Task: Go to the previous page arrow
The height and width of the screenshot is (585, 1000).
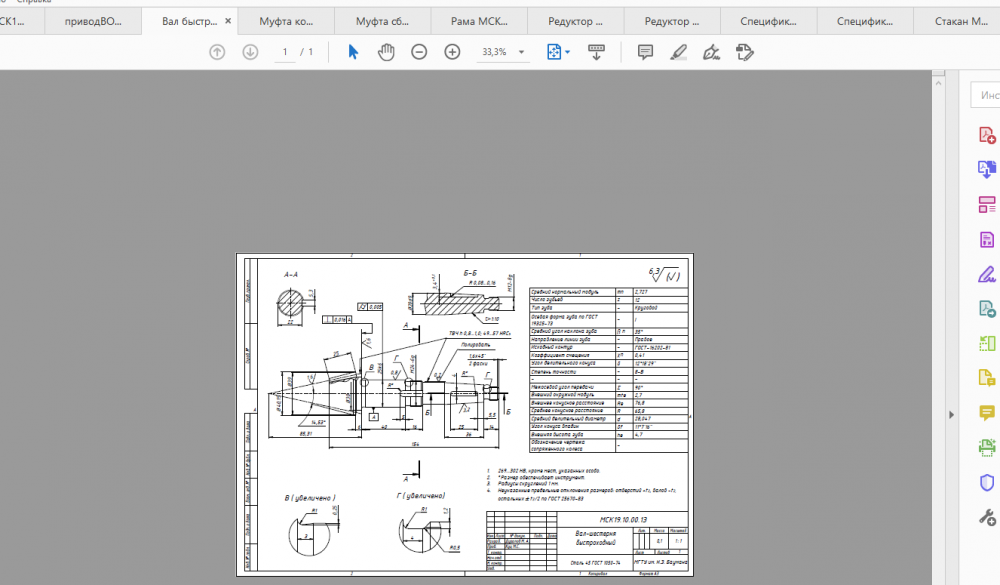Action: pos(217,52)
